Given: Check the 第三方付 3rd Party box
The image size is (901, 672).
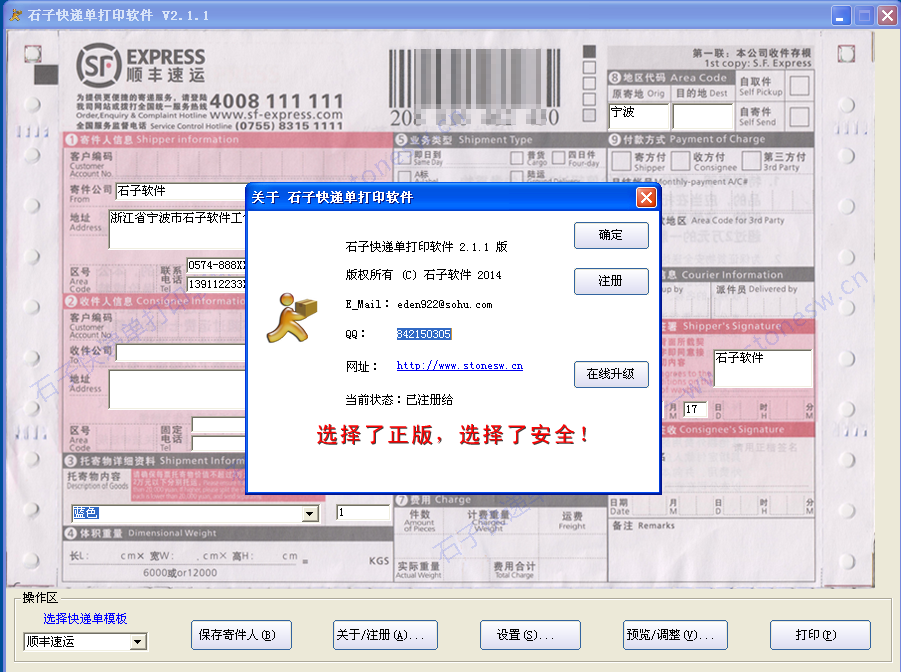Looking at the screenshot, I should click(752, 161).
